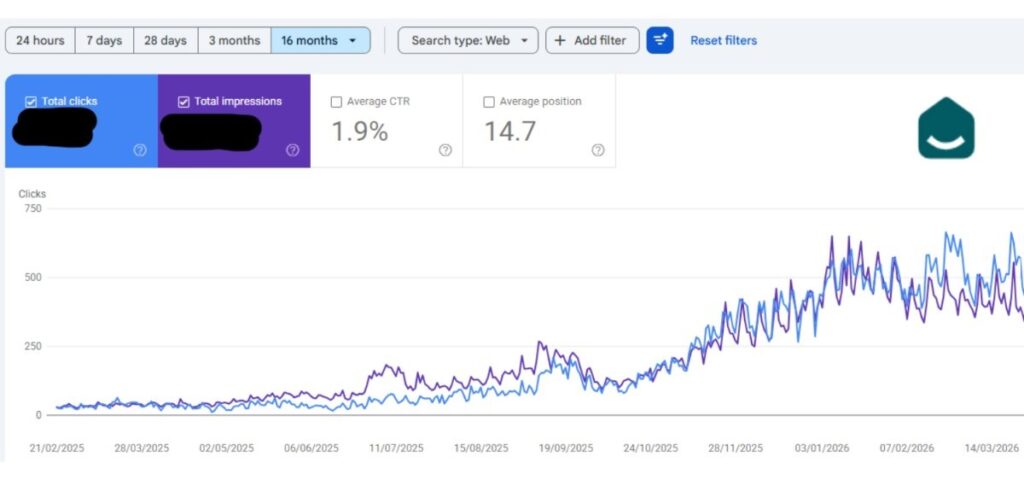Image resolution: width=1024 pixels, height=480 pixels.
Task: Open the 16 months date range dropdown
Action: 320,40
